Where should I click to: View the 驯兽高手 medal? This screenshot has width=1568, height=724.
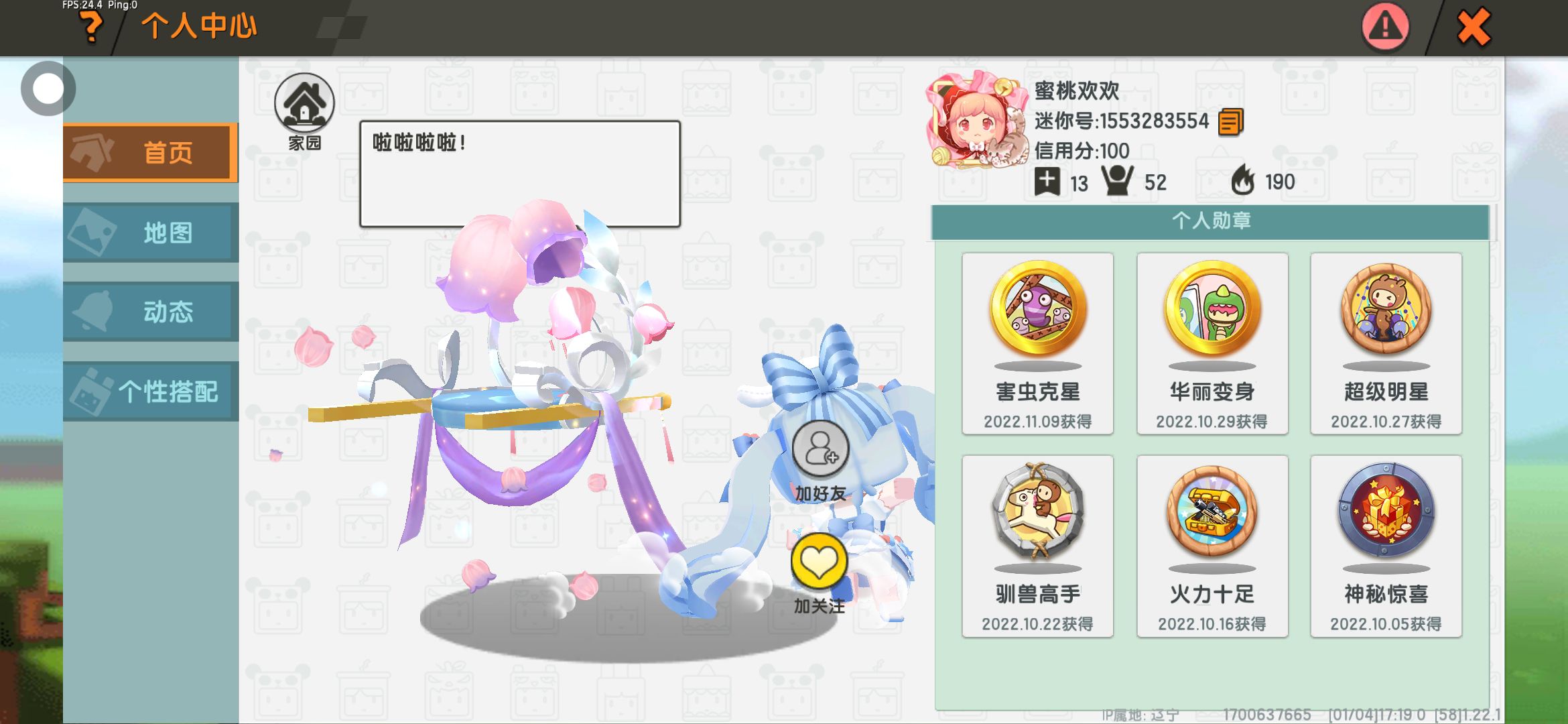tap(1037, 546)
